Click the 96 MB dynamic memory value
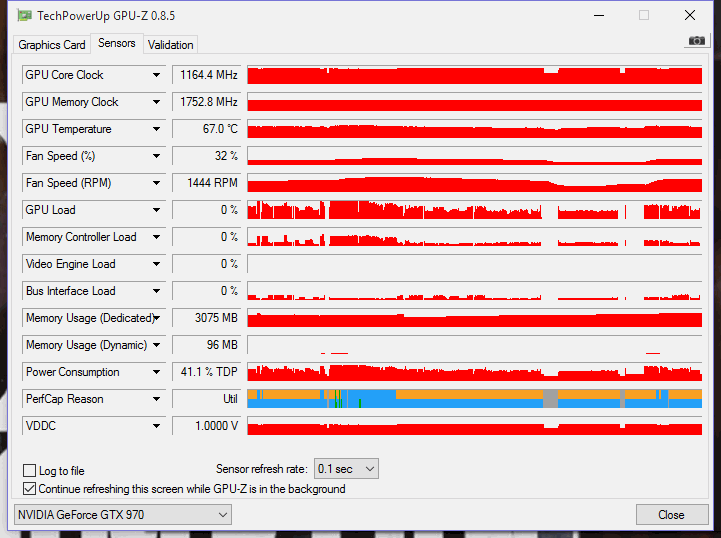 (207, 345)
